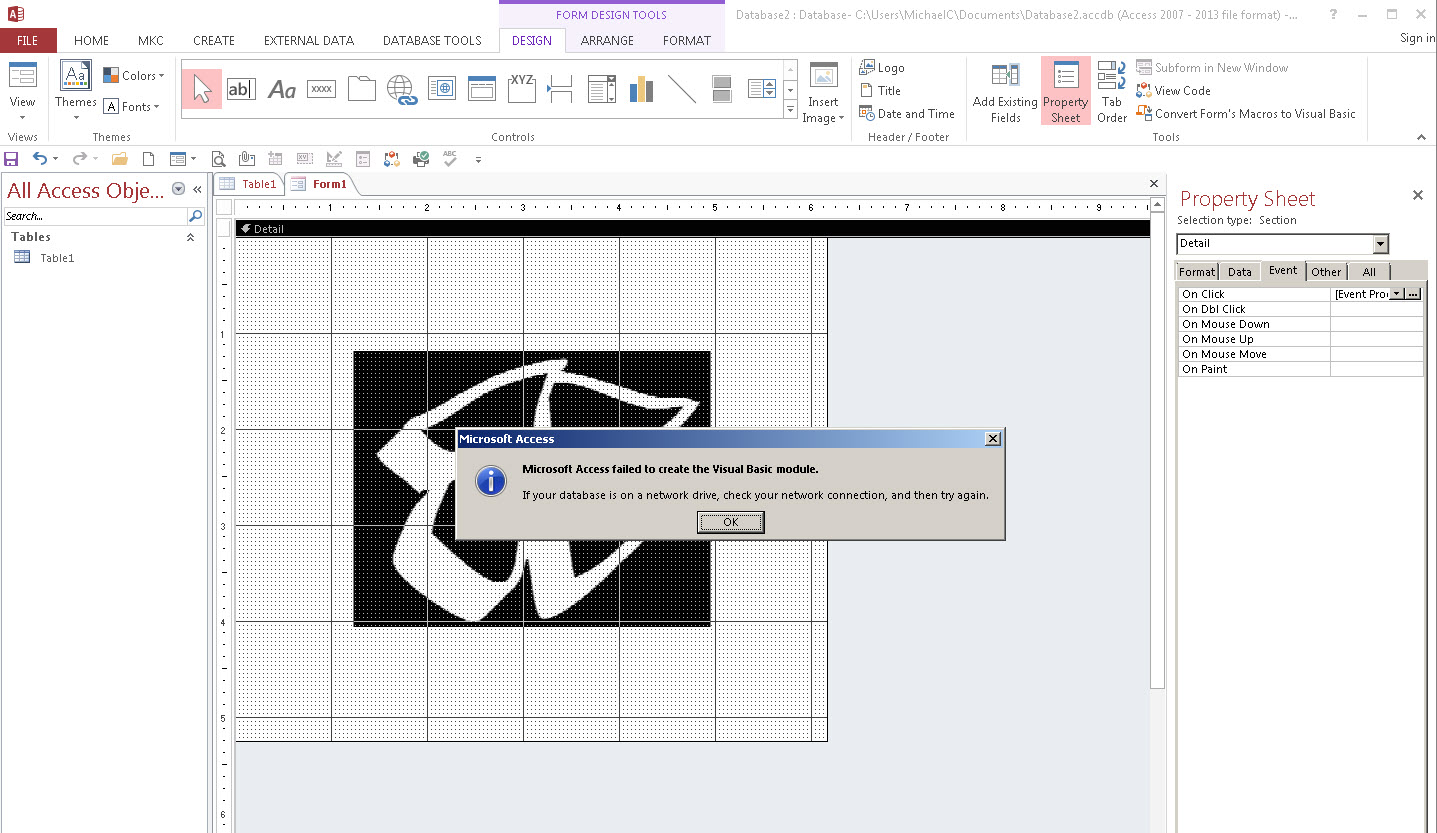Image resolution: width=1437 pixels, height=833 pixels.
Task: Toggle the Property Sheet panel off
Action: coord(1065,90)
